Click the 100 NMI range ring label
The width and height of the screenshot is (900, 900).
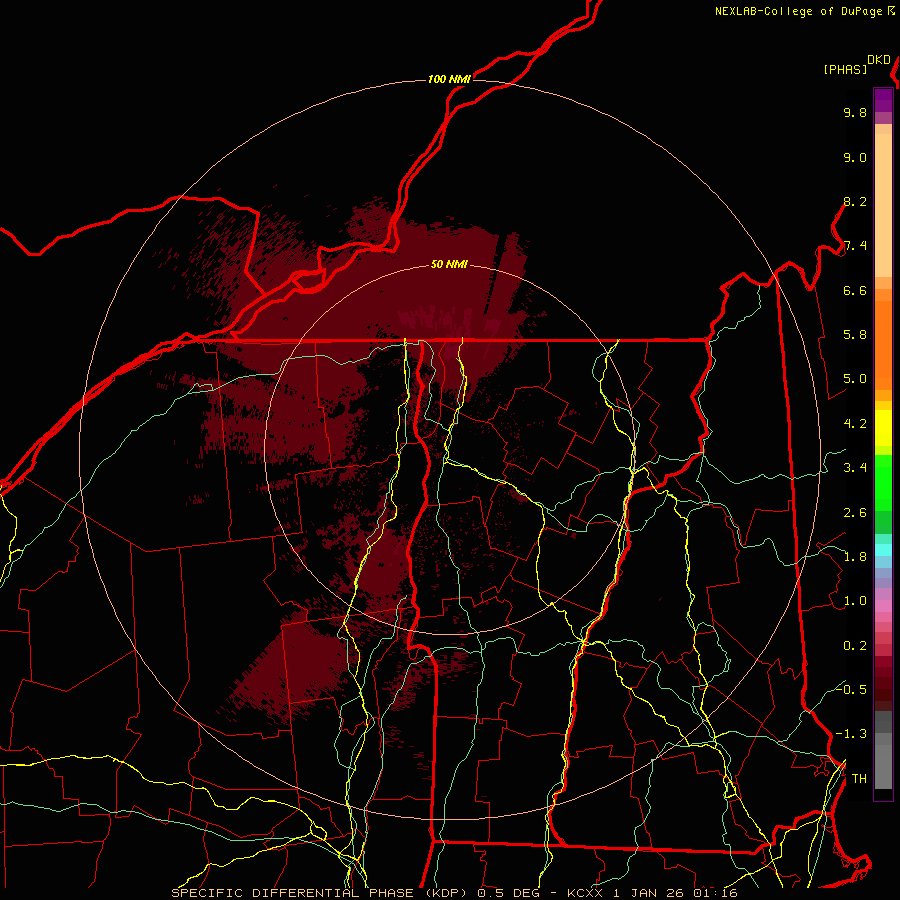point(449,79)
